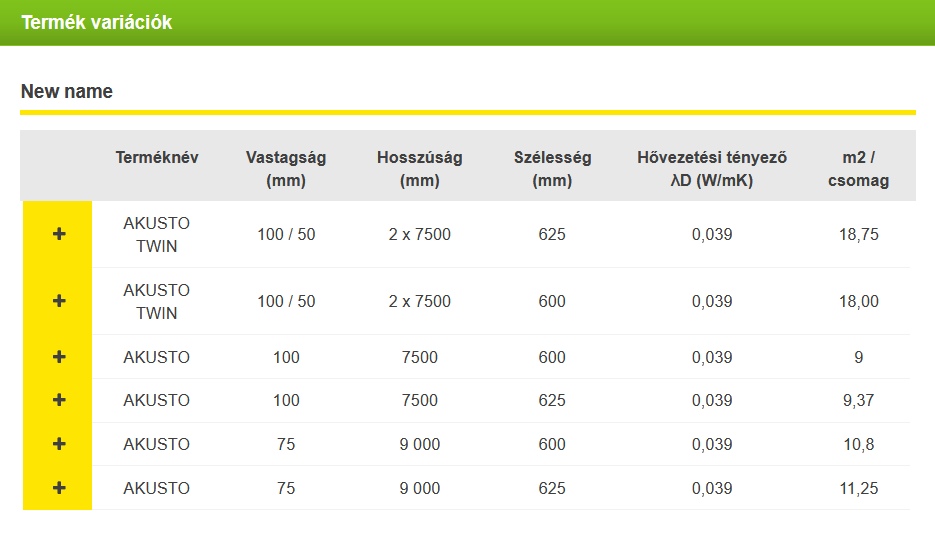The height and width of the screenshot is (544, 935).
Task: Click the 100 / 50 thickness in second row
Action: click(x=286, y=301)
